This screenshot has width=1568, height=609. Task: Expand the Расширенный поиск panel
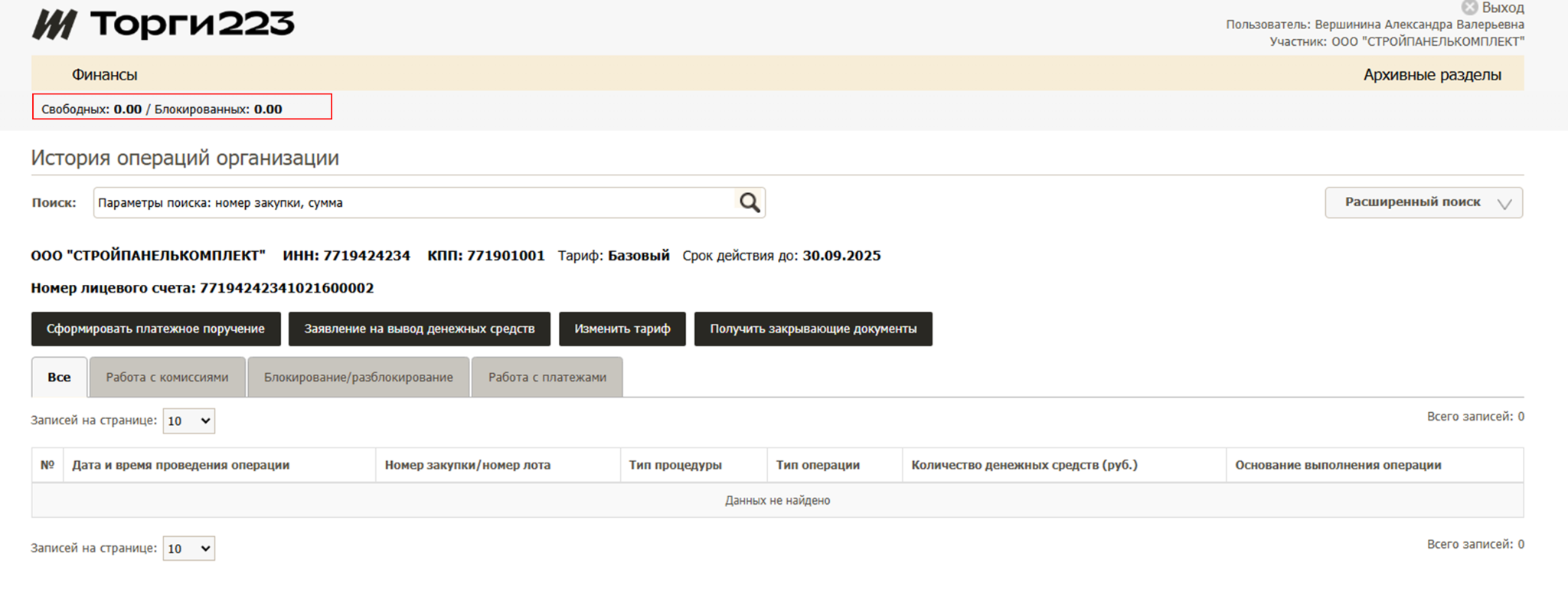click(x=1423, y=203)
